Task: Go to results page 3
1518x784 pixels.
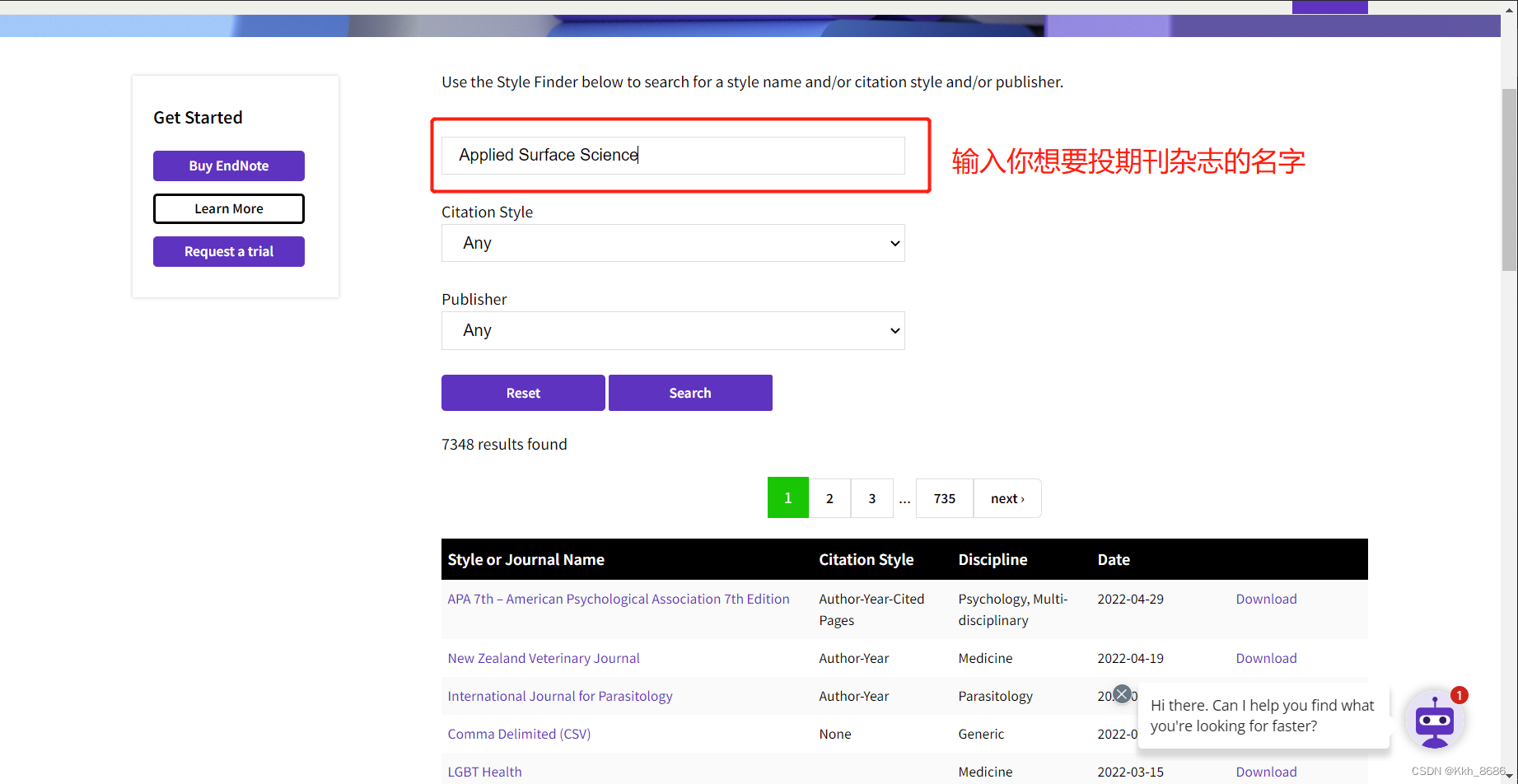Action: (872, 498)
